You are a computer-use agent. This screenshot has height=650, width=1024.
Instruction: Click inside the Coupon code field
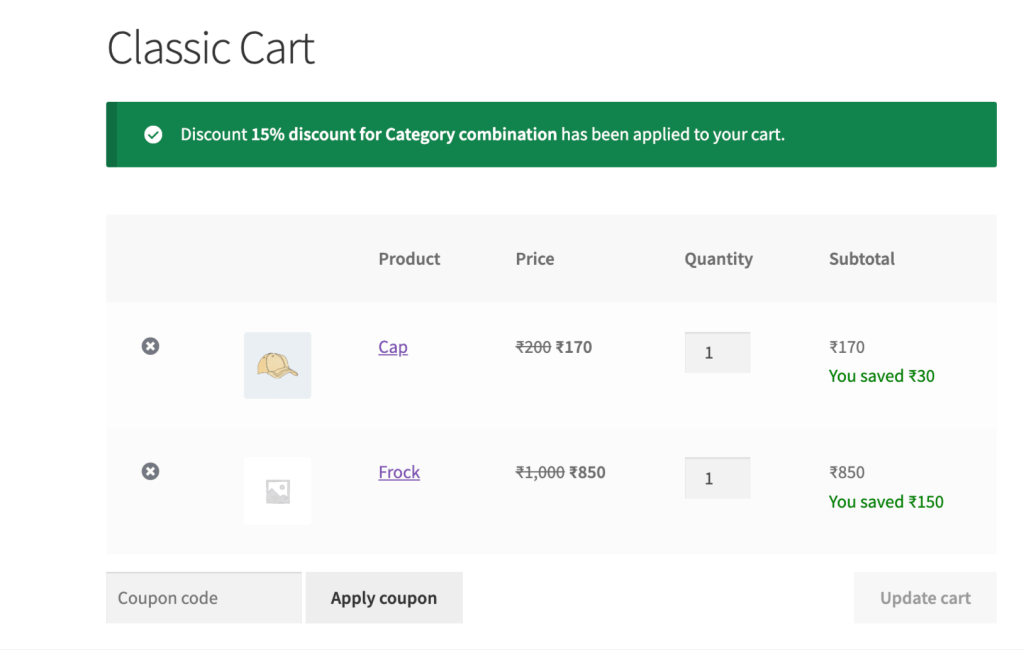point(203,597)
